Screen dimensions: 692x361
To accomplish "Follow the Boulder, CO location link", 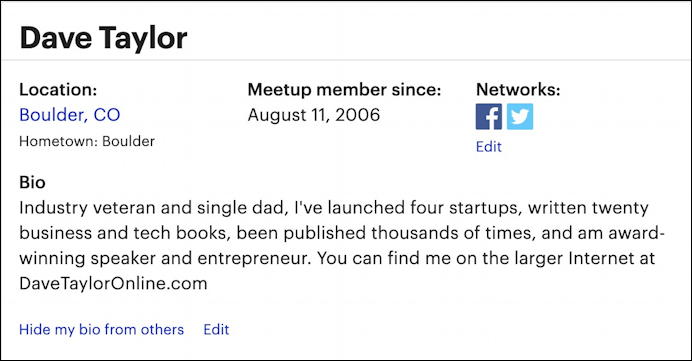I will [x=70, y=115].
